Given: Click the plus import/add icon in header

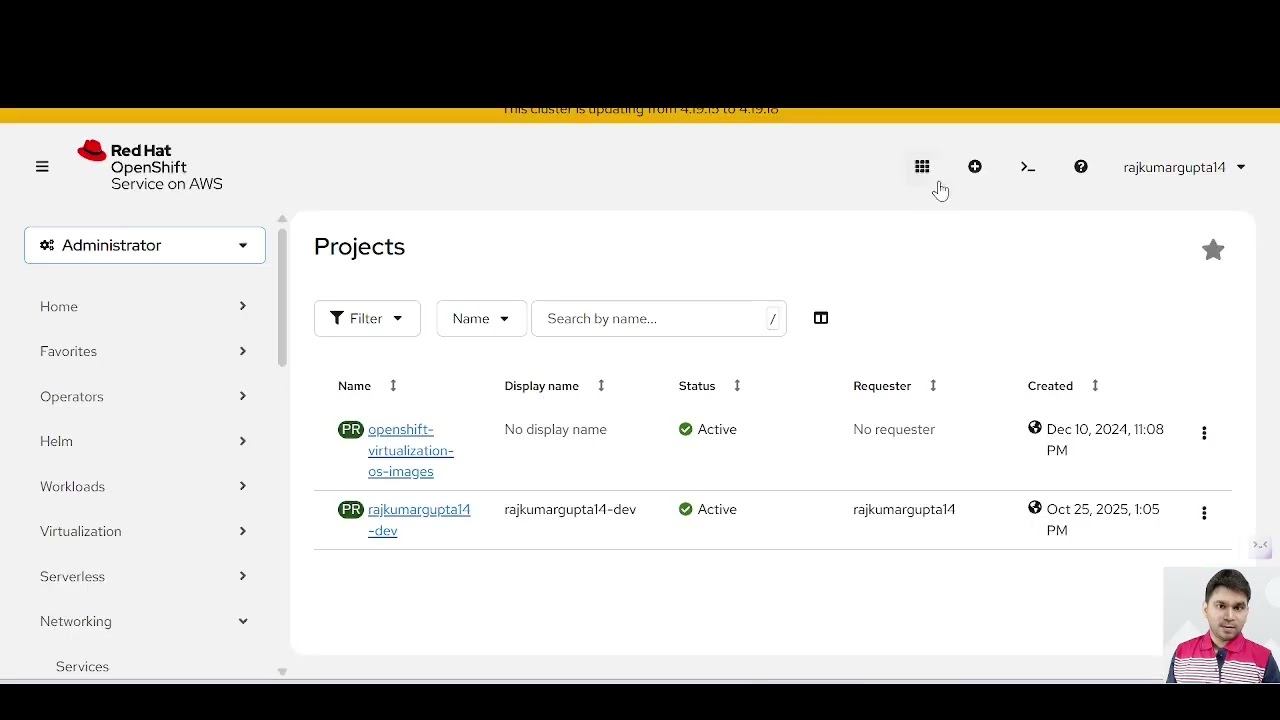Looking at the screenshot, I should (x=975, y=167).
